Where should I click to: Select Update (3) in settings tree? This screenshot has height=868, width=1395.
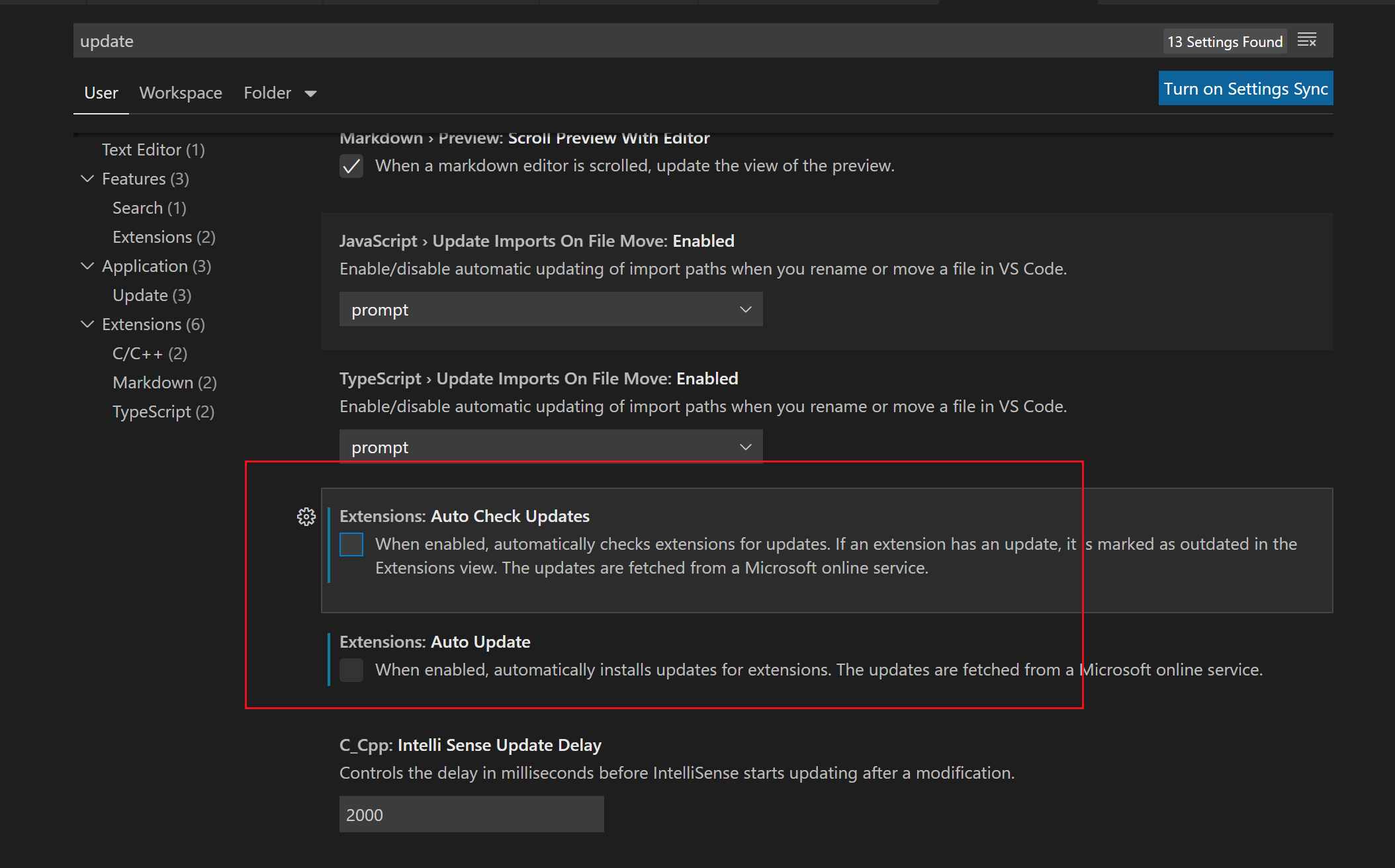[152, 295]
